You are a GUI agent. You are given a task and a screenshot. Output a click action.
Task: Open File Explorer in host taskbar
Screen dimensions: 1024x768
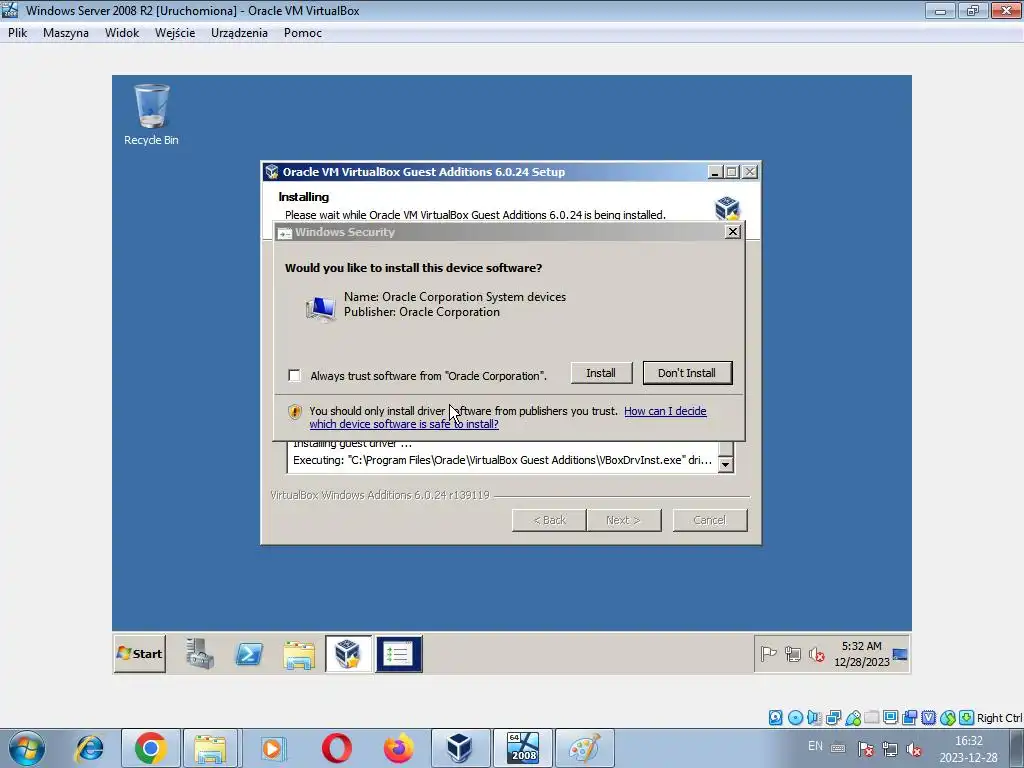click(210, 748)
